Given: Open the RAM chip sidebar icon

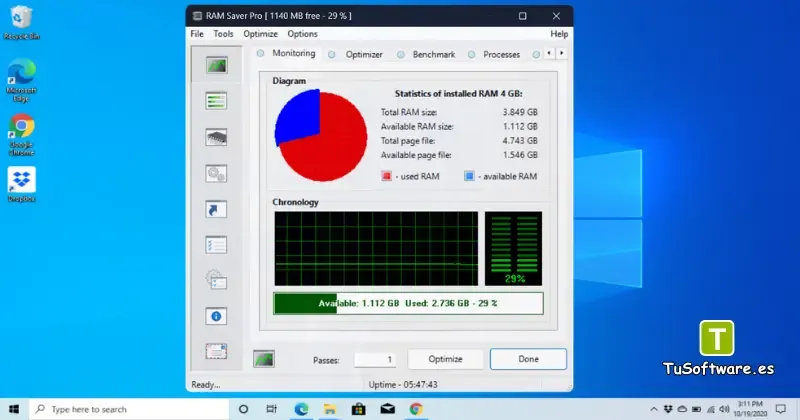Looking at the screenshot, I should [x=216, y=137].
